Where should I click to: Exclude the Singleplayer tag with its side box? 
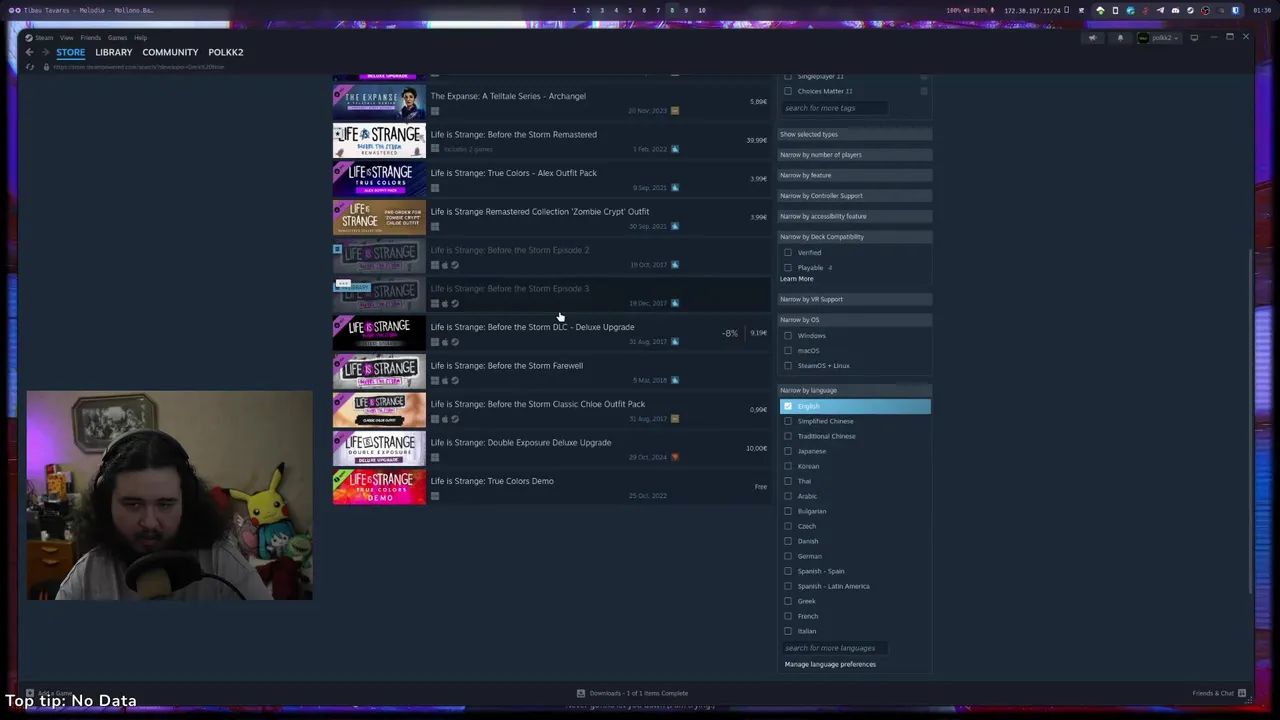924,76
